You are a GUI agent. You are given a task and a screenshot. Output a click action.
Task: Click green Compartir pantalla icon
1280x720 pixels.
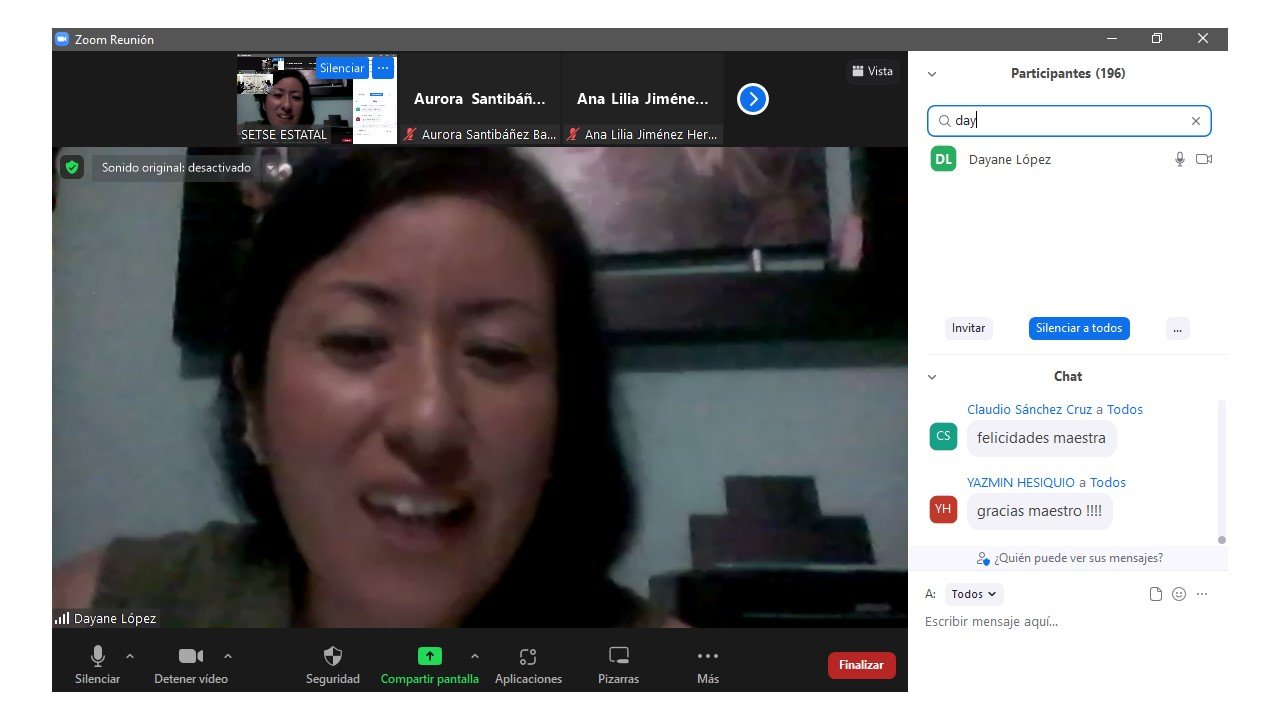point(429,656)
